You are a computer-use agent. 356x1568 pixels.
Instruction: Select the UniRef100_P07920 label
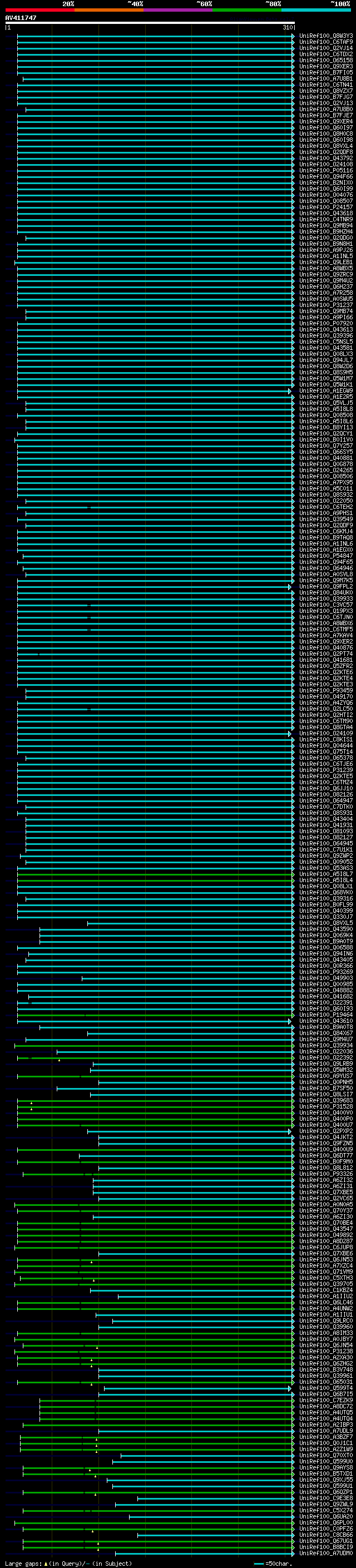coord(326,323)
